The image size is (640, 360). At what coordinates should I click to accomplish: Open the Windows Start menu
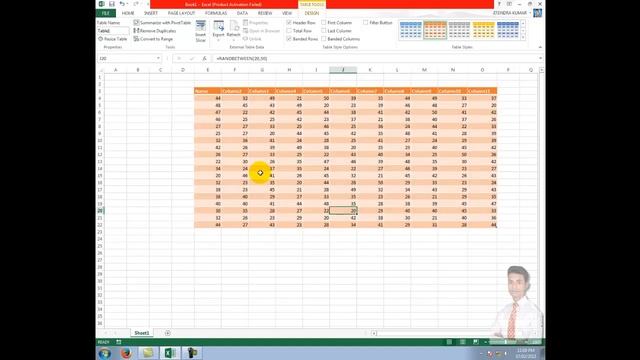tap(105, 353)
